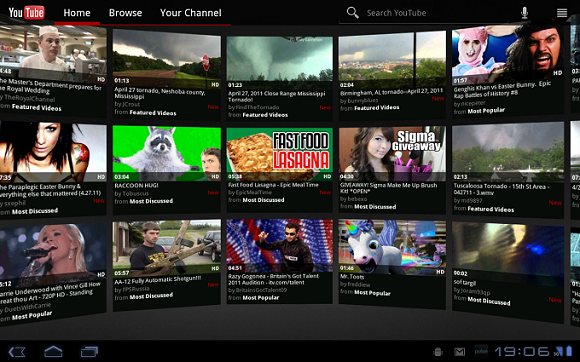Open uploader 'by TheRoyalChannel'
The image size is (580, 362).
[x=28, y=99]
